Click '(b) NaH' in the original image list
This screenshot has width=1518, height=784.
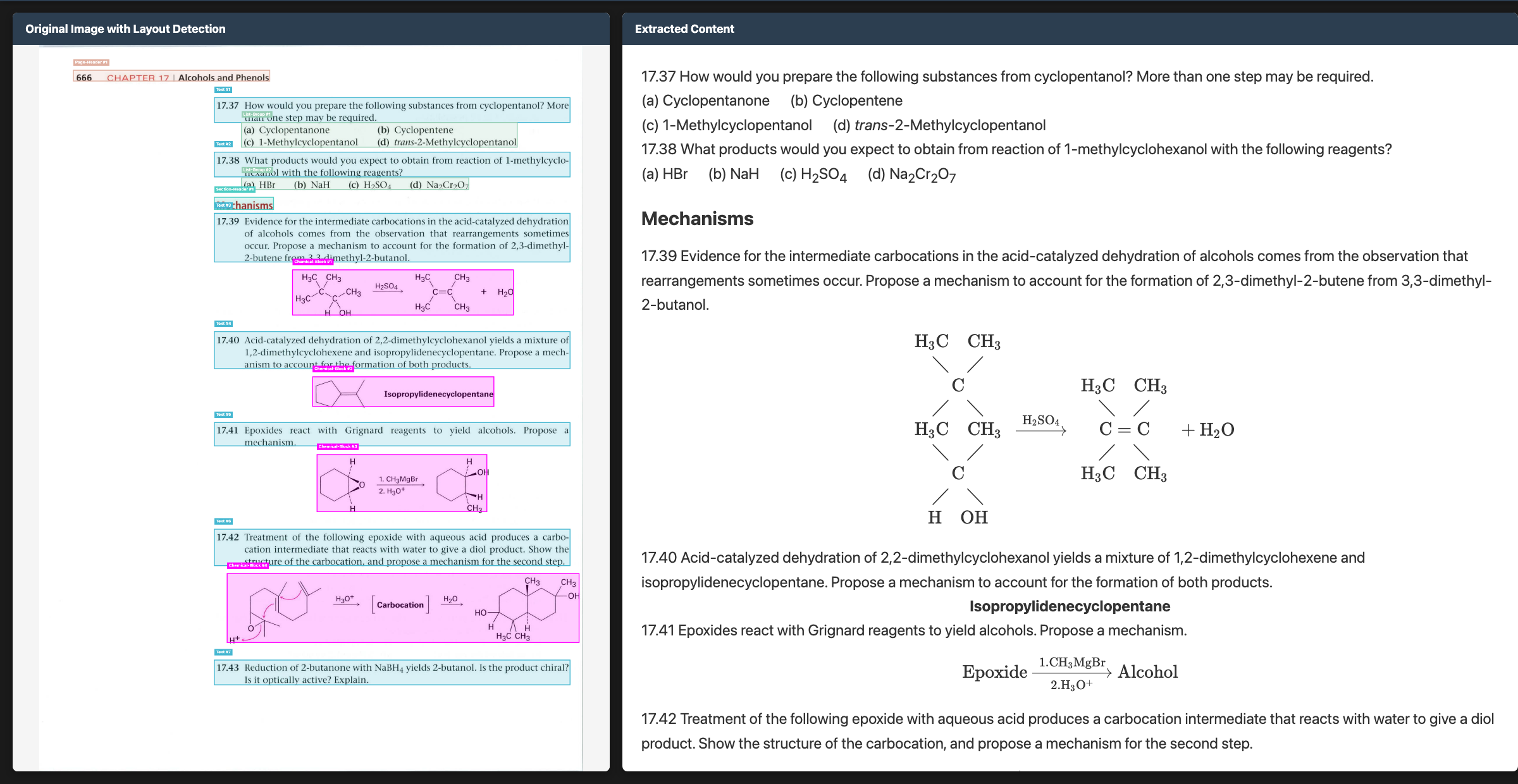point(312,185)
